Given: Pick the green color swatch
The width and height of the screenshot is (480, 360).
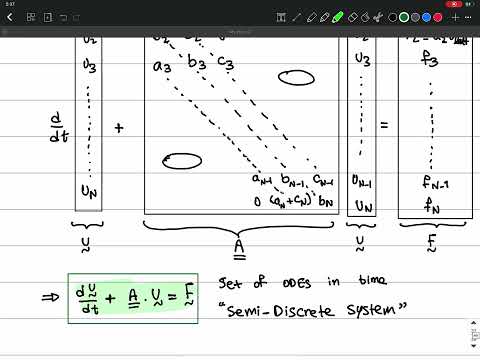Looking at the screenshot, I should (x=404, y=17).
